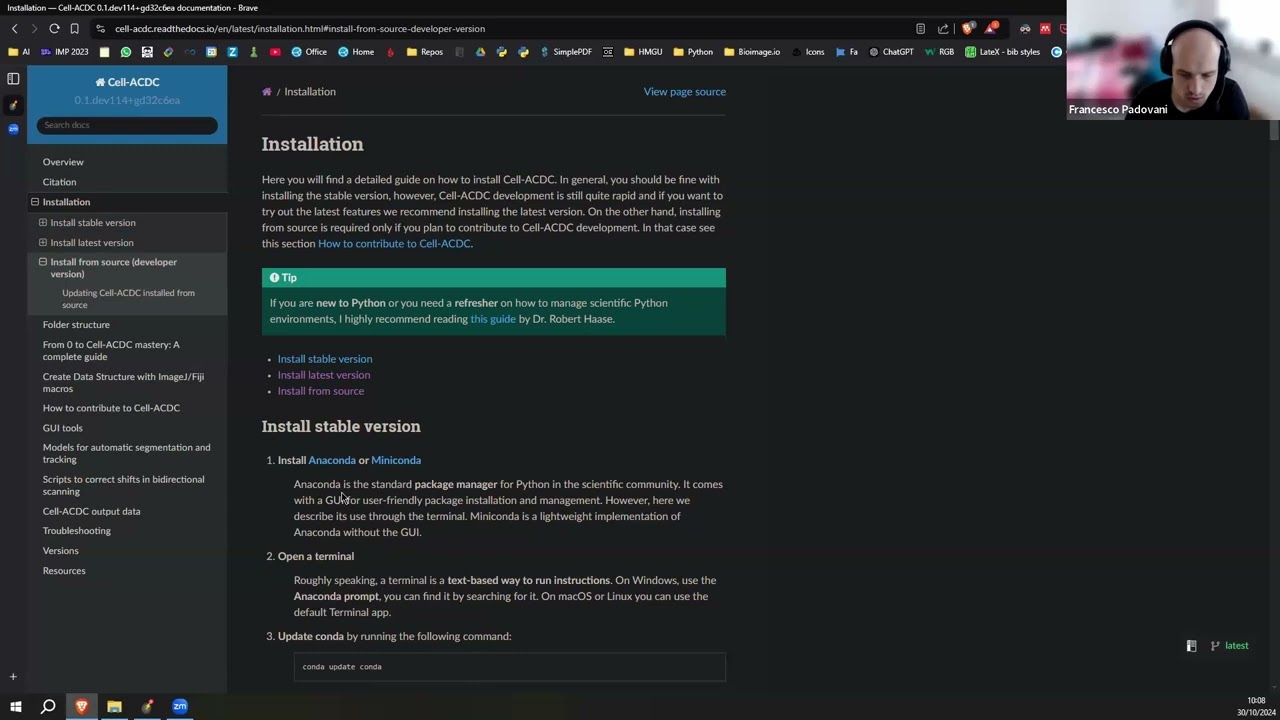Open the latest version selector dropdown
1280x720 pixels.
(1230, 646)
